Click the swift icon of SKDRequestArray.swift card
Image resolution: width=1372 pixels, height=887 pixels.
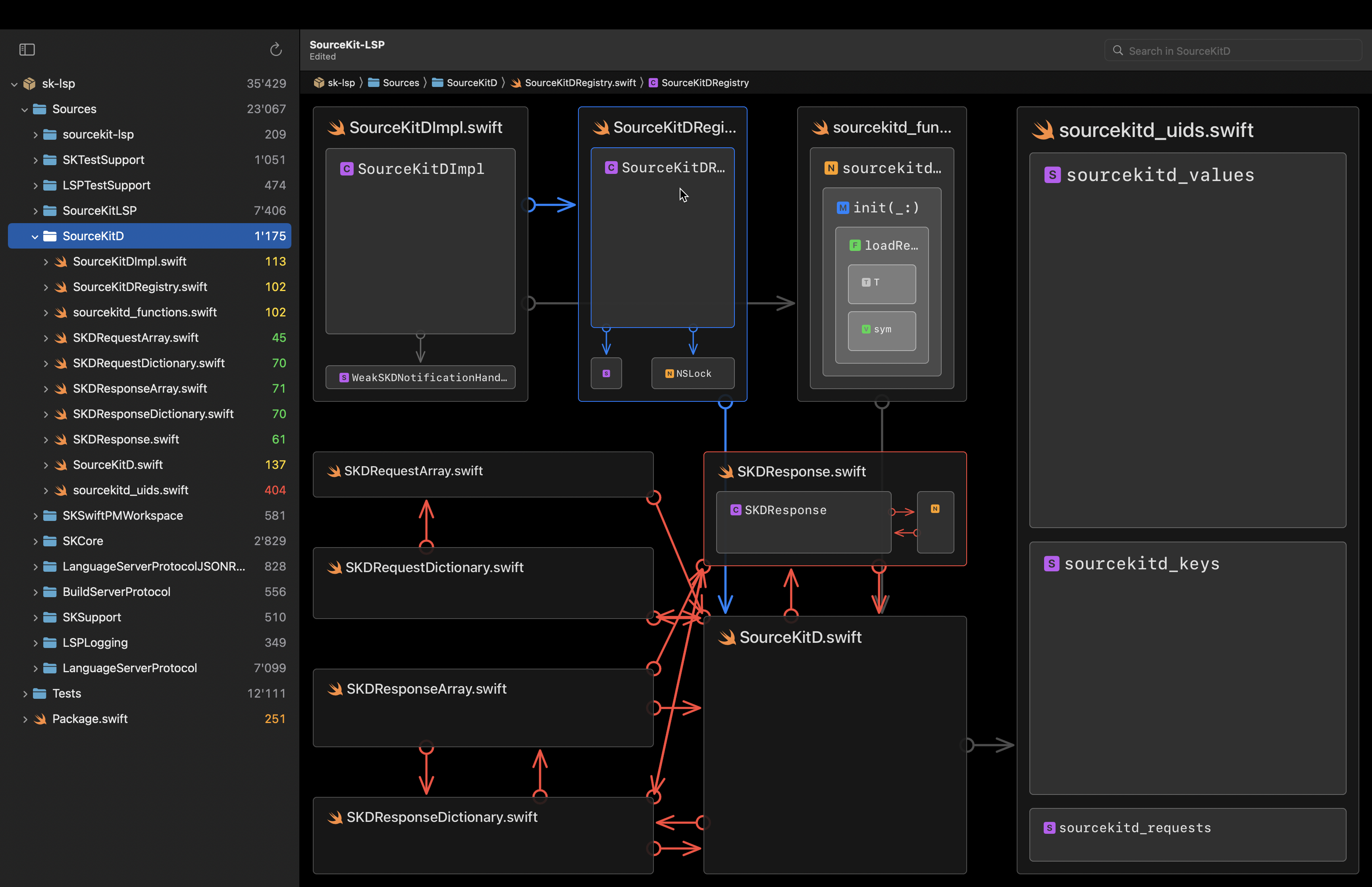[x=334, y=471]
